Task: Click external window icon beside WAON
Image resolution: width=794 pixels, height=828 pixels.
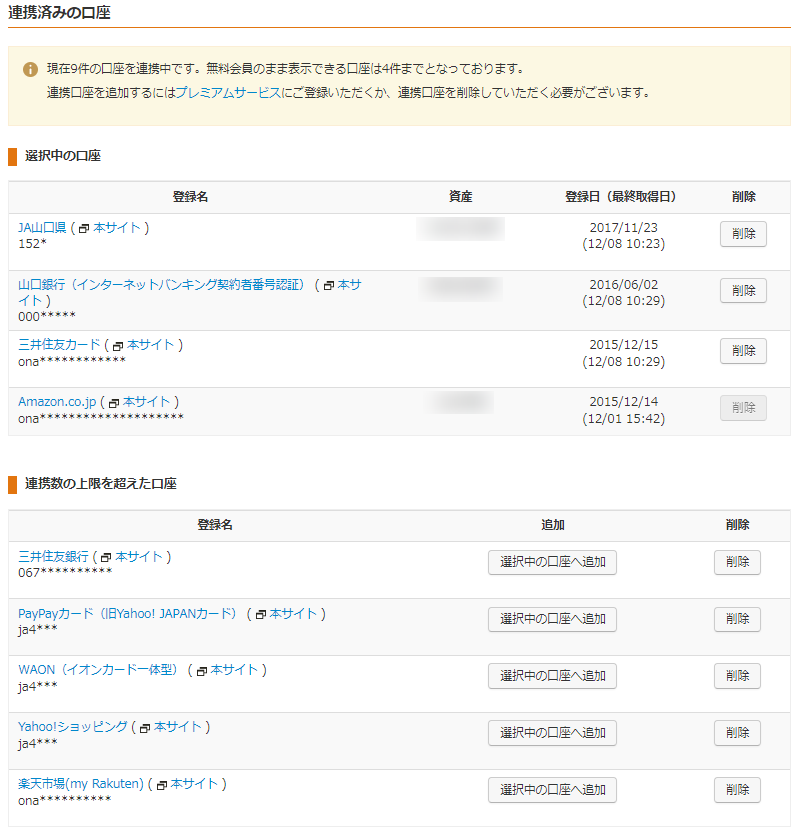Action: coord(201,671)
